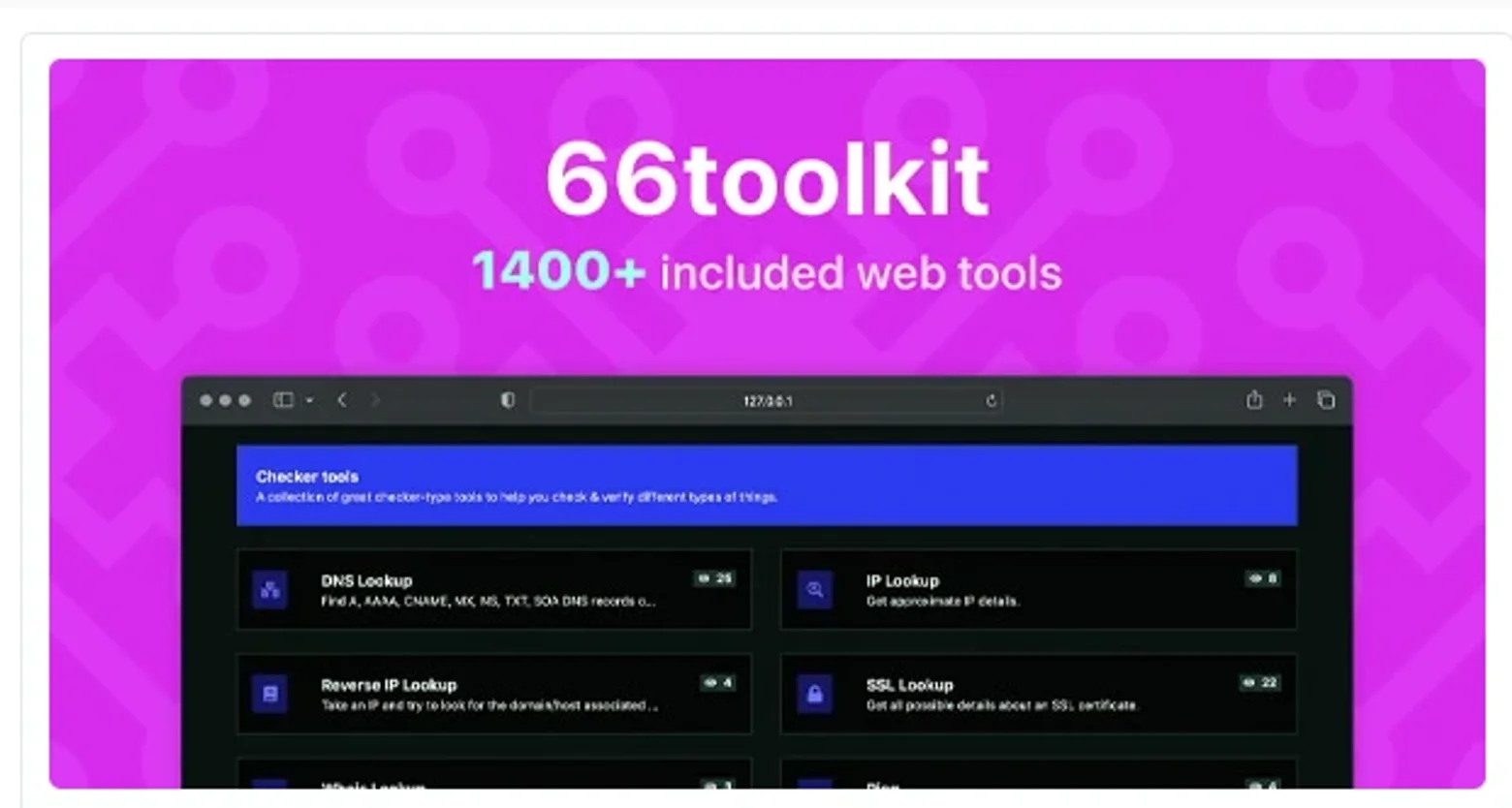
Task: Toggle the browser sidebar panel icon
Action: (x=283, y=400)
